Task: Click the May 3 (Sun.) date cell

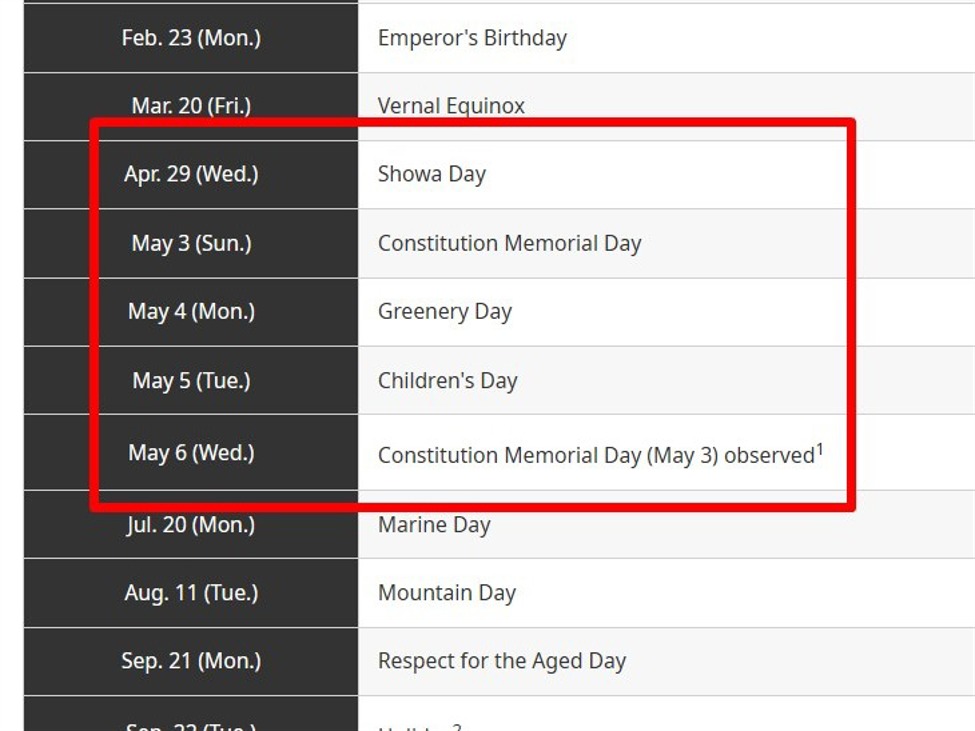Action: click(x=191, y=243)
